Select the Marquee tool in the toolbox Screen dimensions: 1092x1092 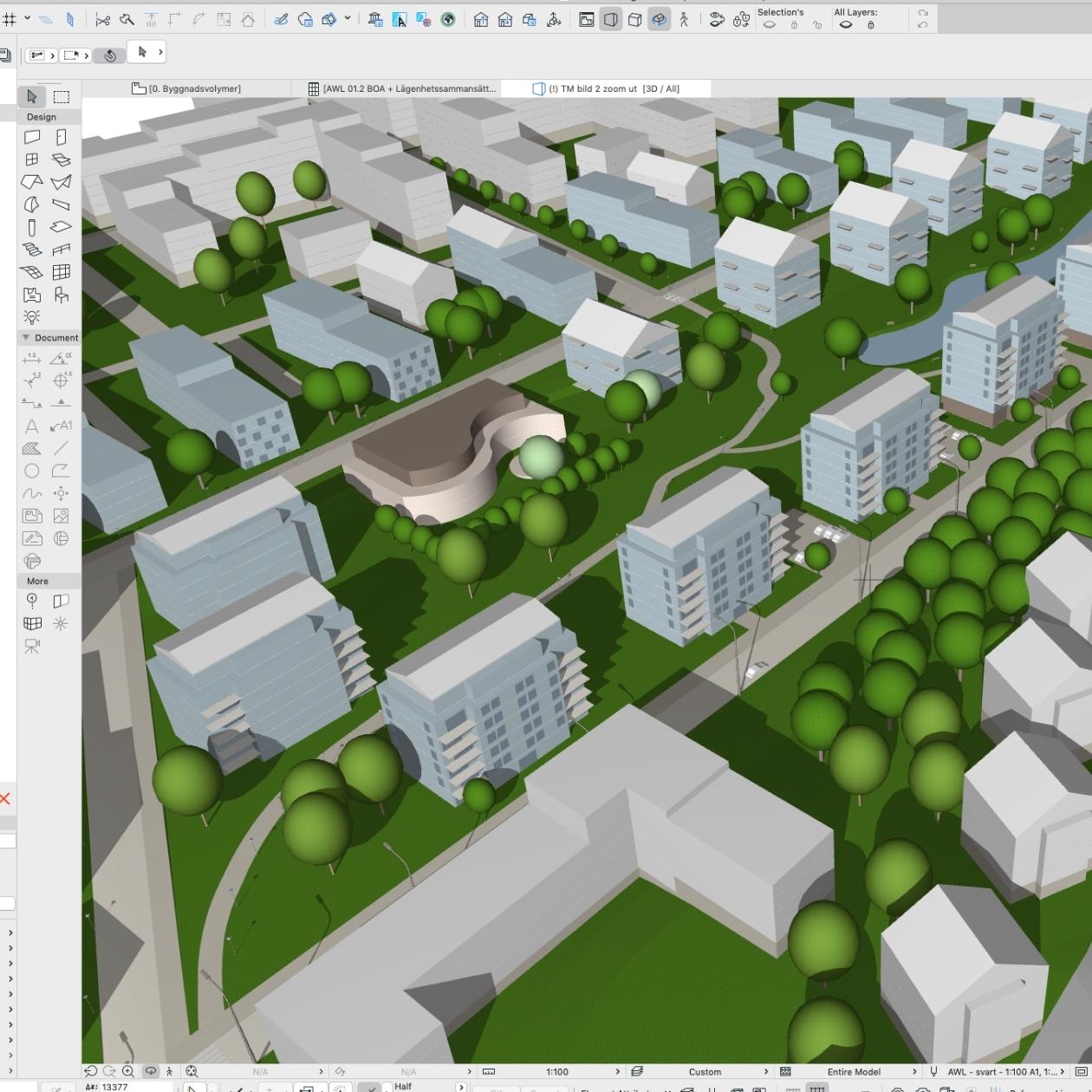coord(61,96)
